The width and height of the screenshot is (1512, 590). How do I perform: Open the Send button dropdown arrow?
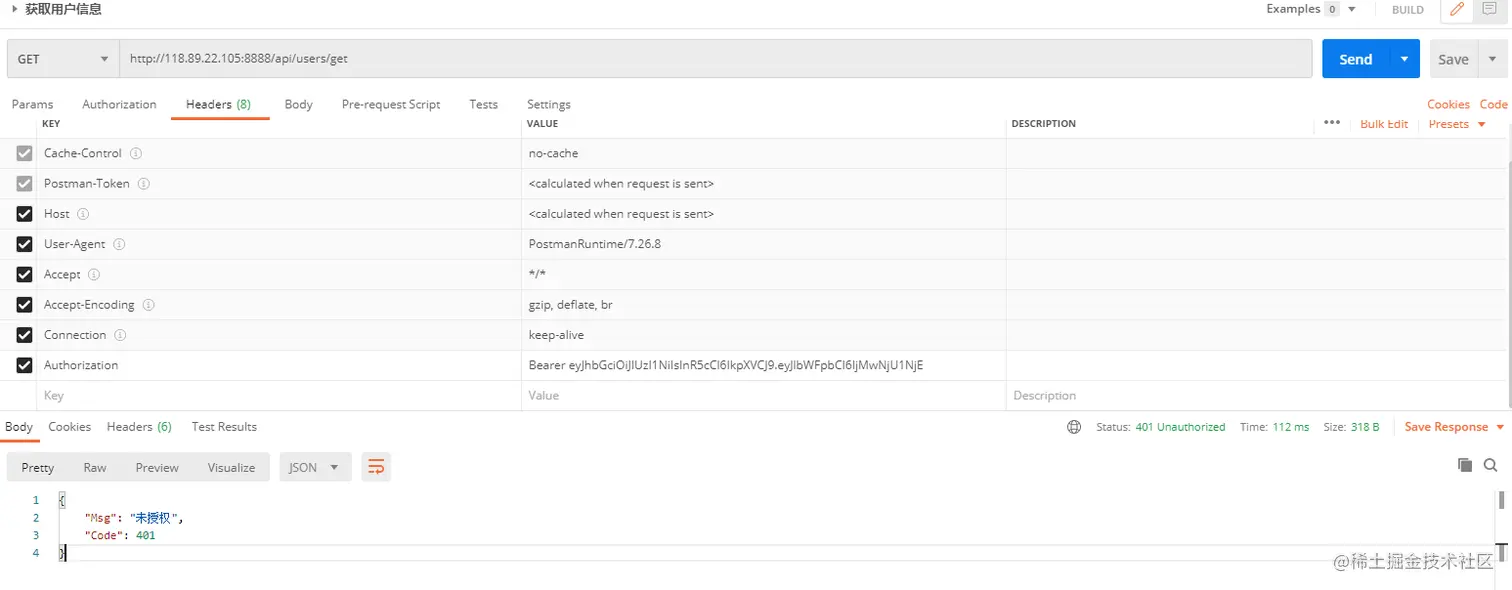click(1404, 59)
